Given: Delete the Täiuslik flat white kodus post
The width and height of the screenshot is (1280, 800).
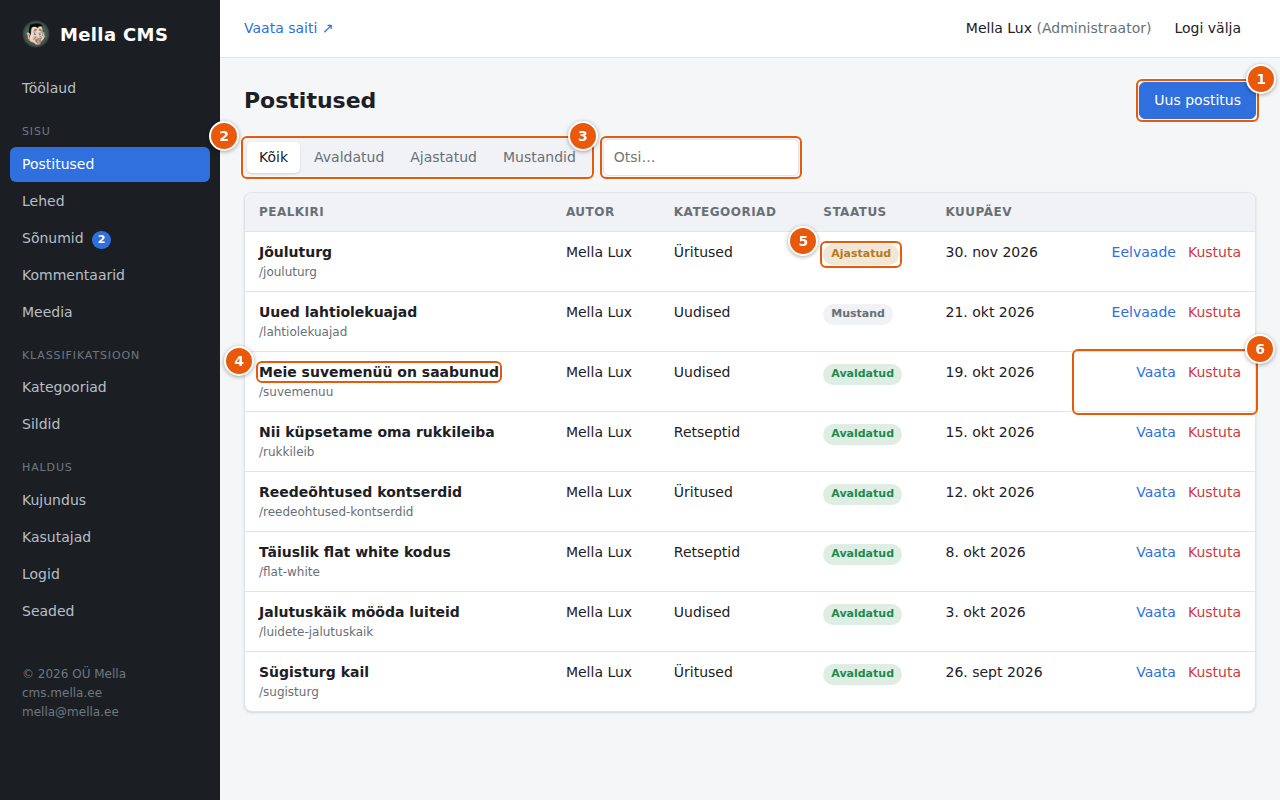Looking at the screenshot, I should point(1214,552).
